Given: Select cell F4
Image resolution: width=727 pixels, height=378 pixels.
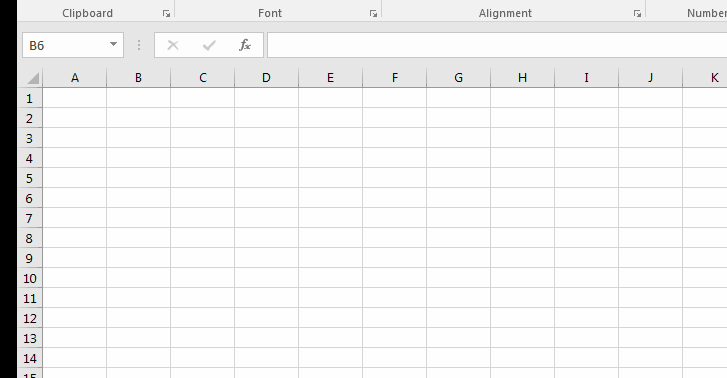Looking at the screenshot, I should click(395, 158).
